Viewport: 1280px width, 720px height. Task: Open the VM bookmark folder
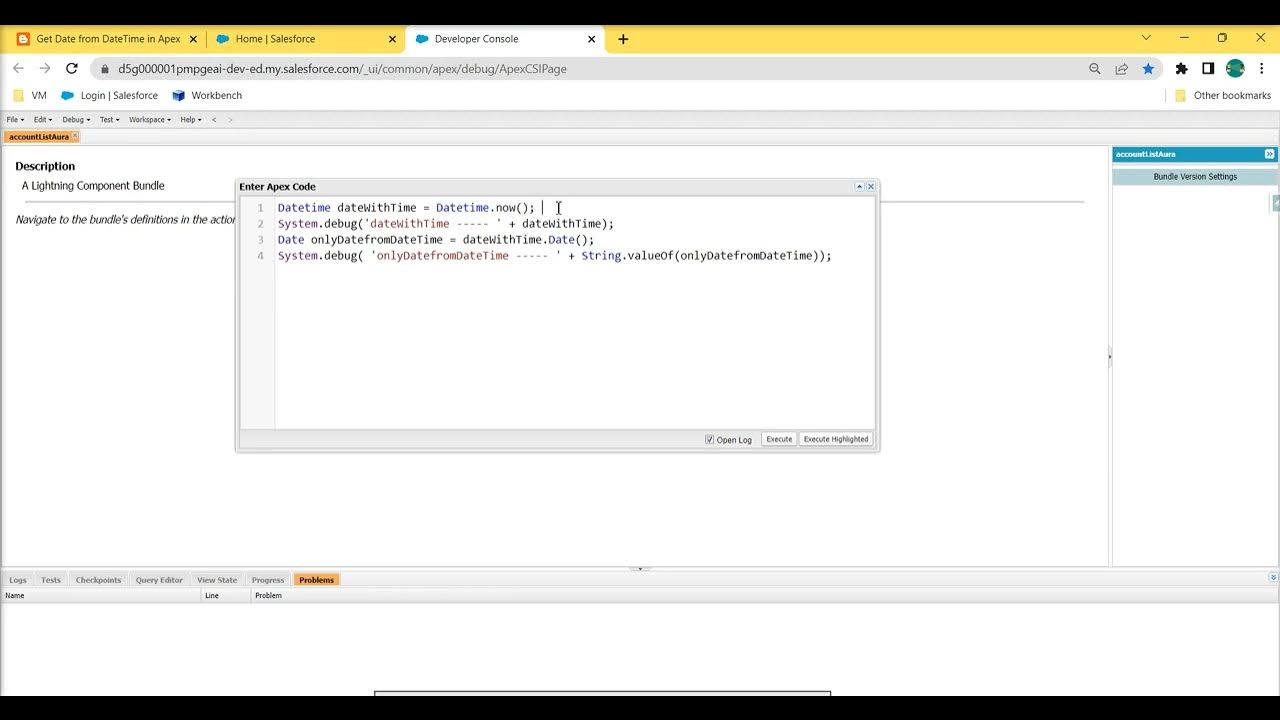pyautogui.click(x=30, y=95)
